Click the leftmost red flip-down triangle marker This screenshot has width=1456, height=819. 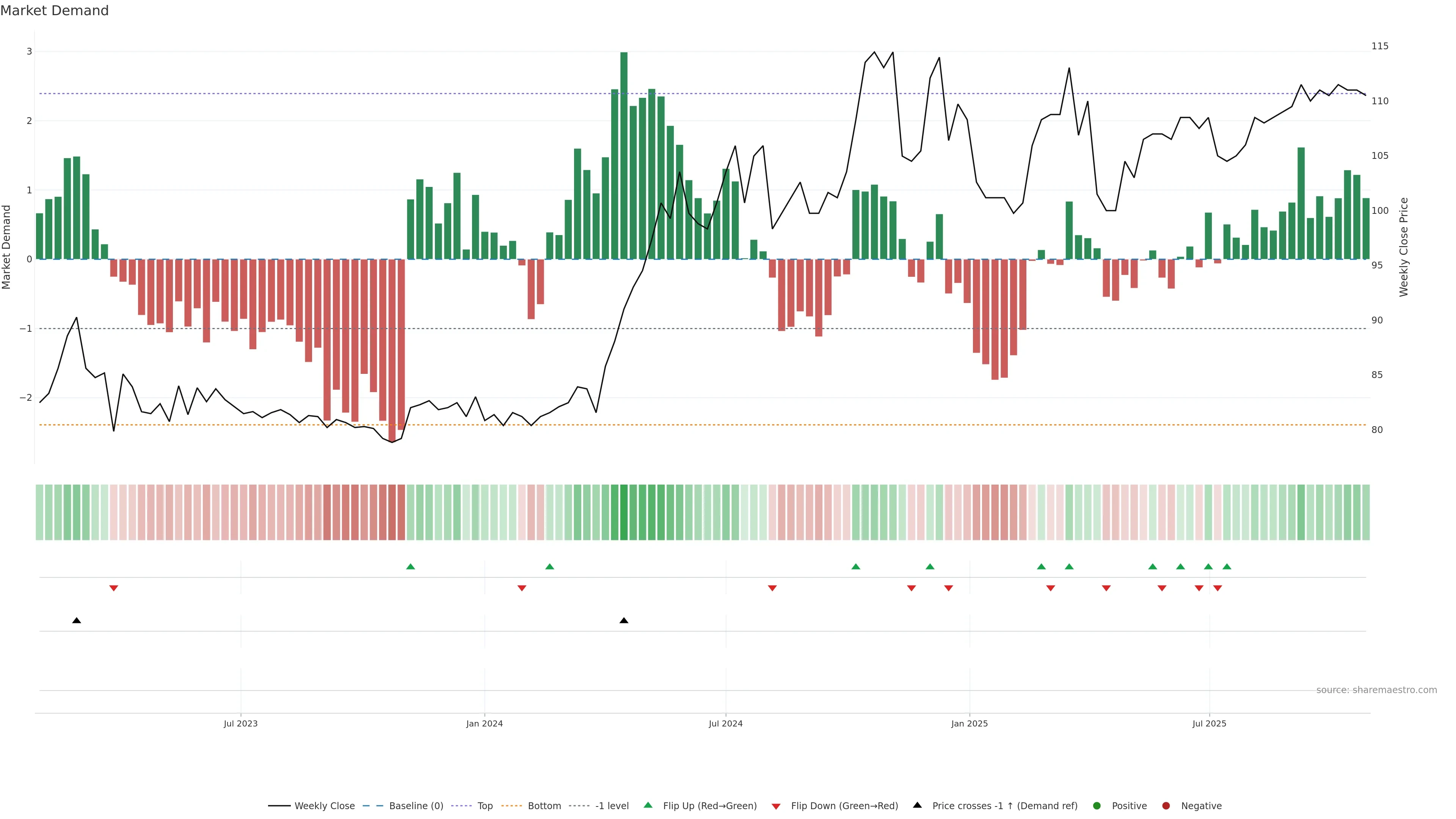click(x=114, y=588)
